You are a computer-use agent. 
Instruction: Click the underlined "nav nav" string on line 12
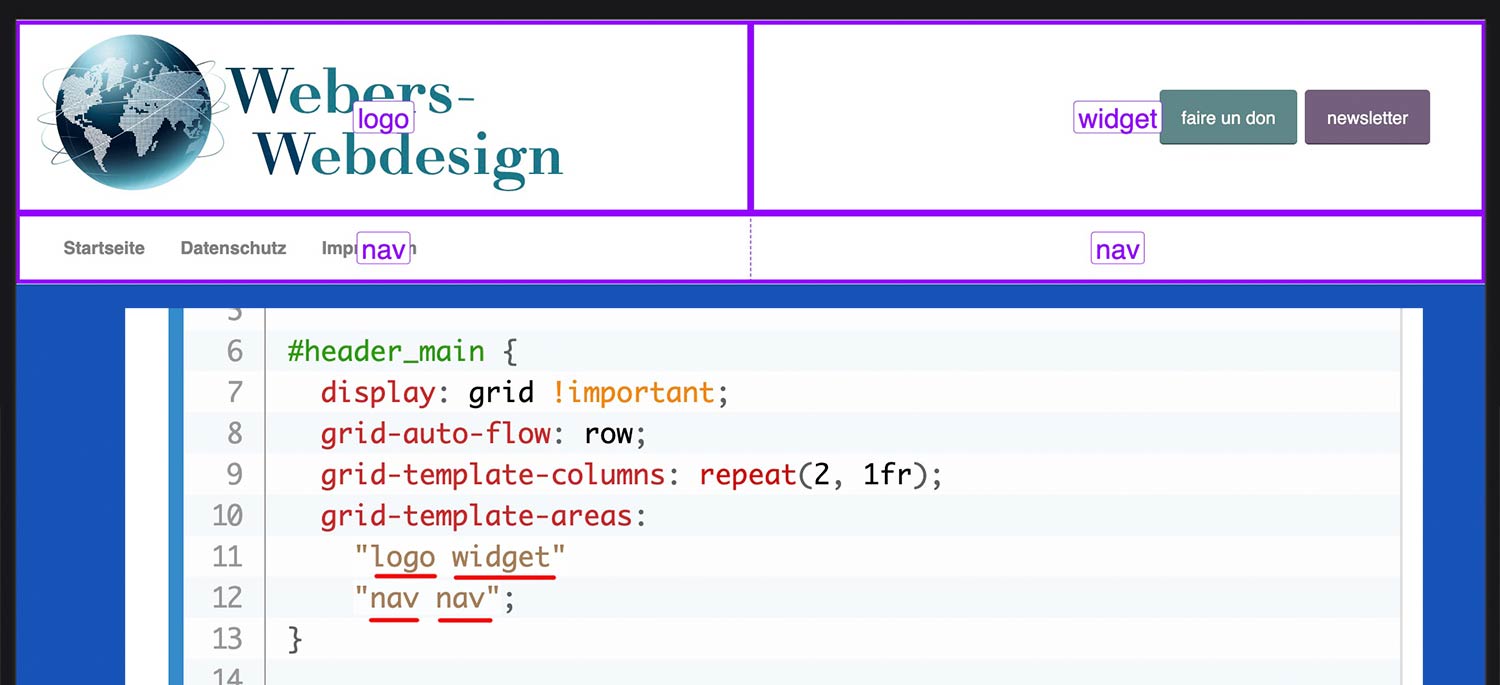click(425, 597)
